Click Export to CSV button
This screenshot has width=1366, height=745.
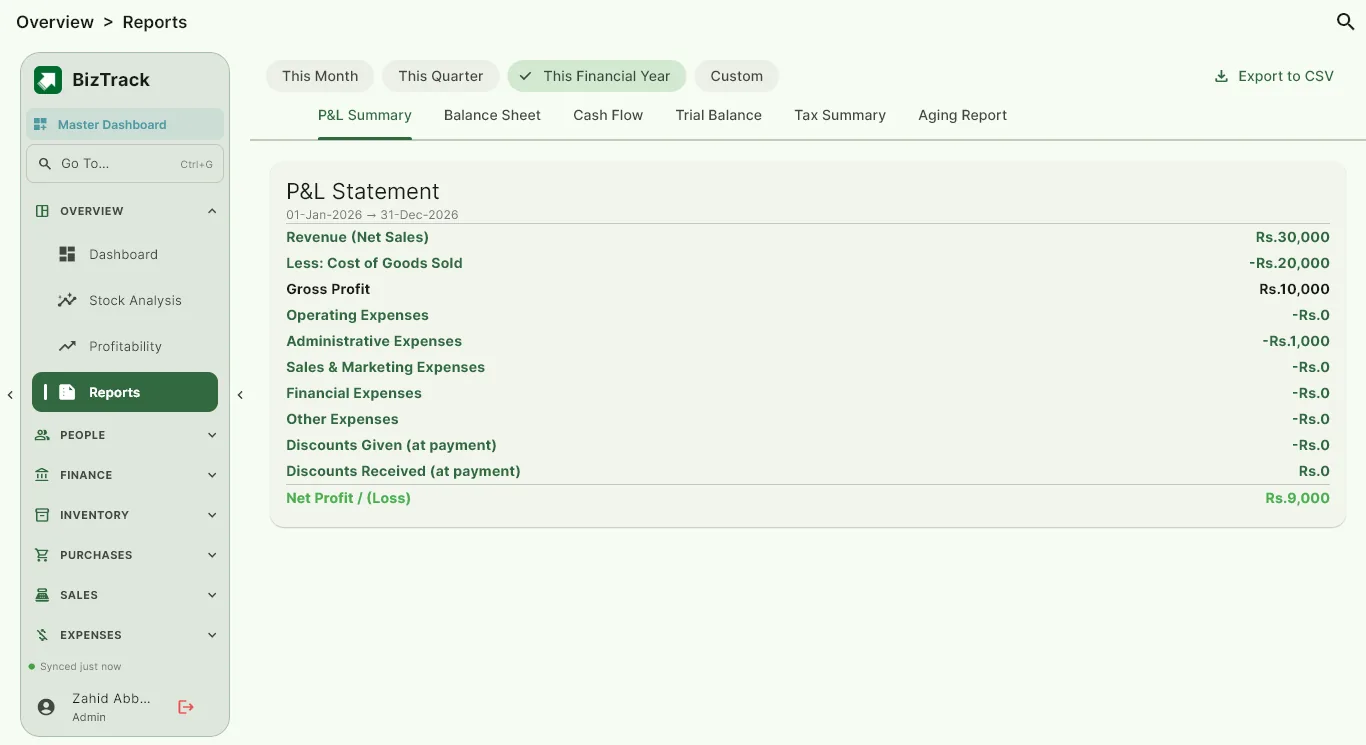(x=1274, y=76)
